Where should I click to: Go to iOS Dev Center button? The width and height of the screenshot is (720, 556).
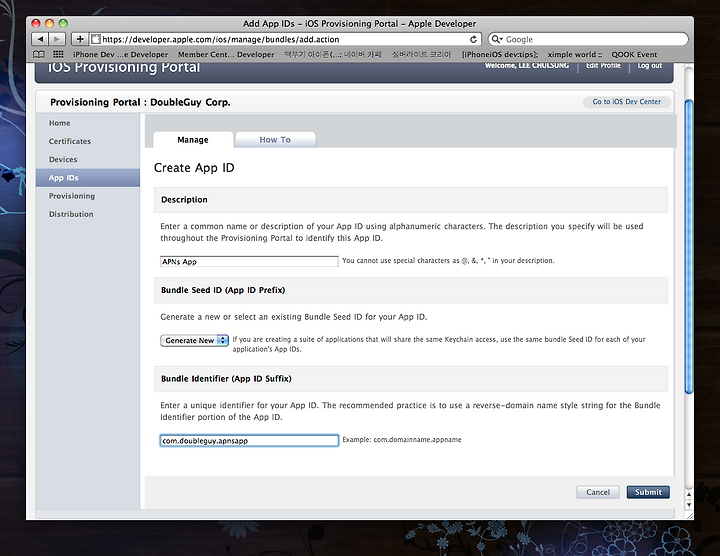click(626, 101)
